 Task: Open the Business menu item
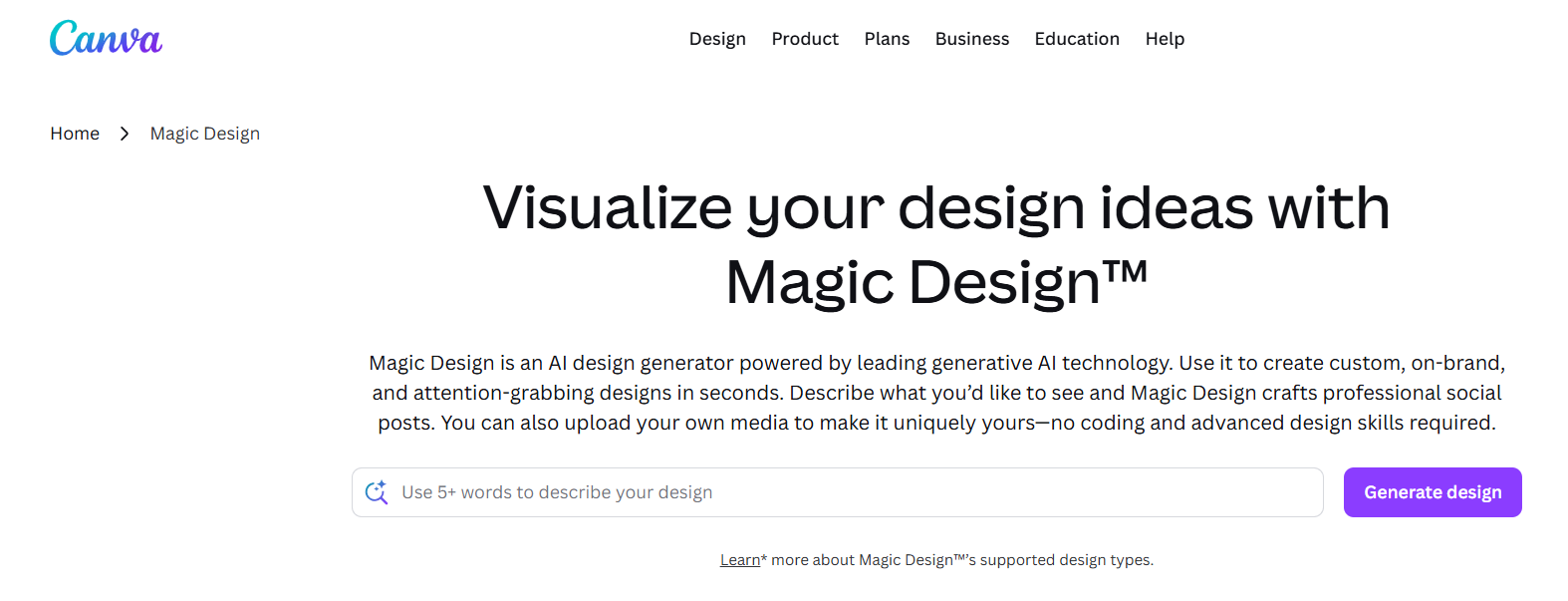(x=971, y=39)
